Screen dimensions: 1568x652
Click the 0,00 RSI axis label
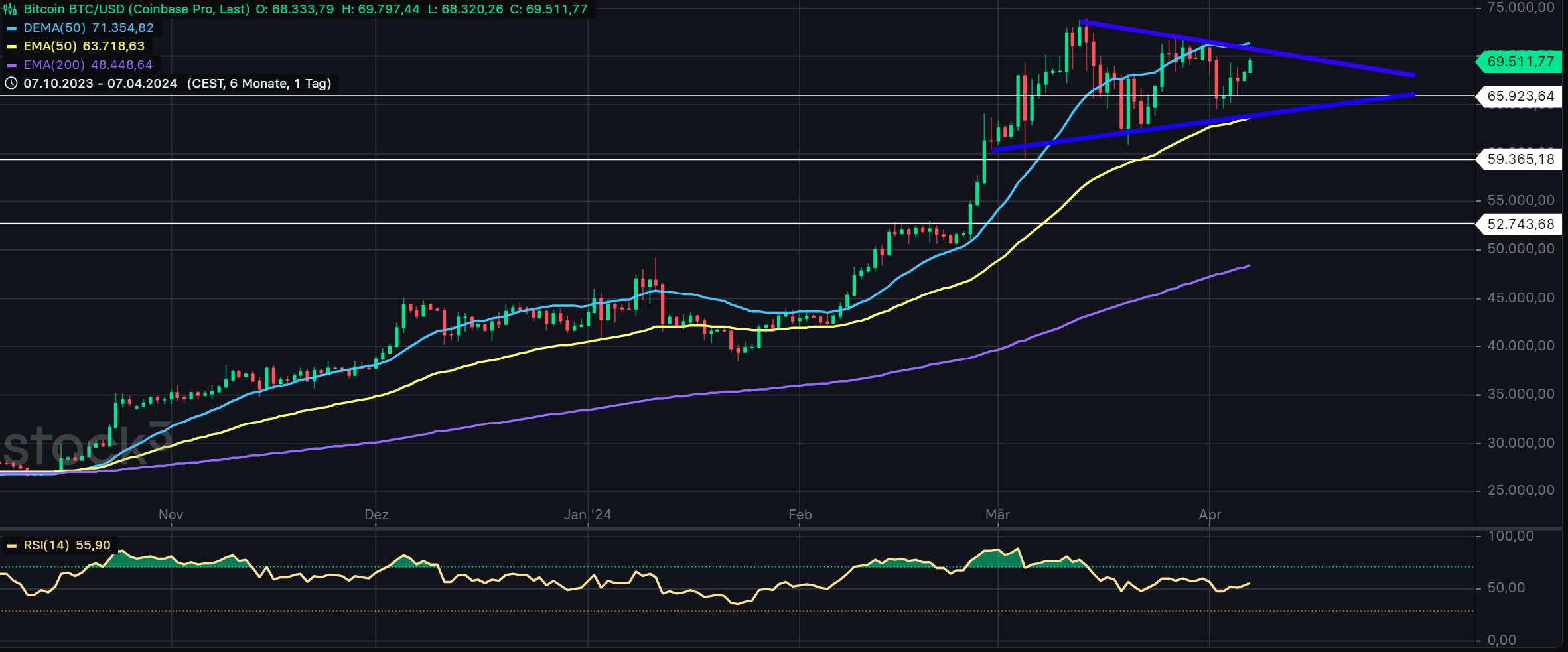point(1502,640)
